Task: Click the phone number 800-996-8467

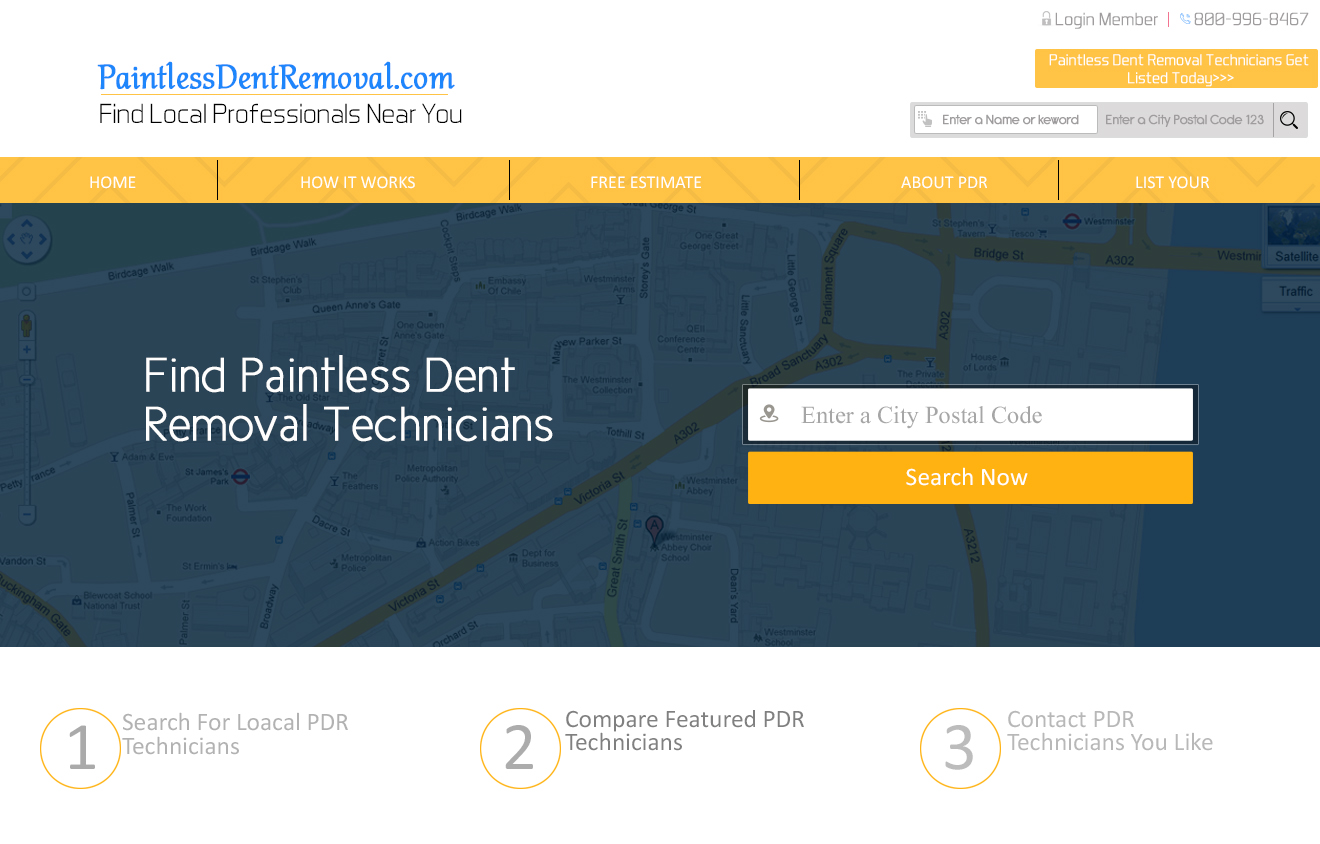Action: point(1251,20)
